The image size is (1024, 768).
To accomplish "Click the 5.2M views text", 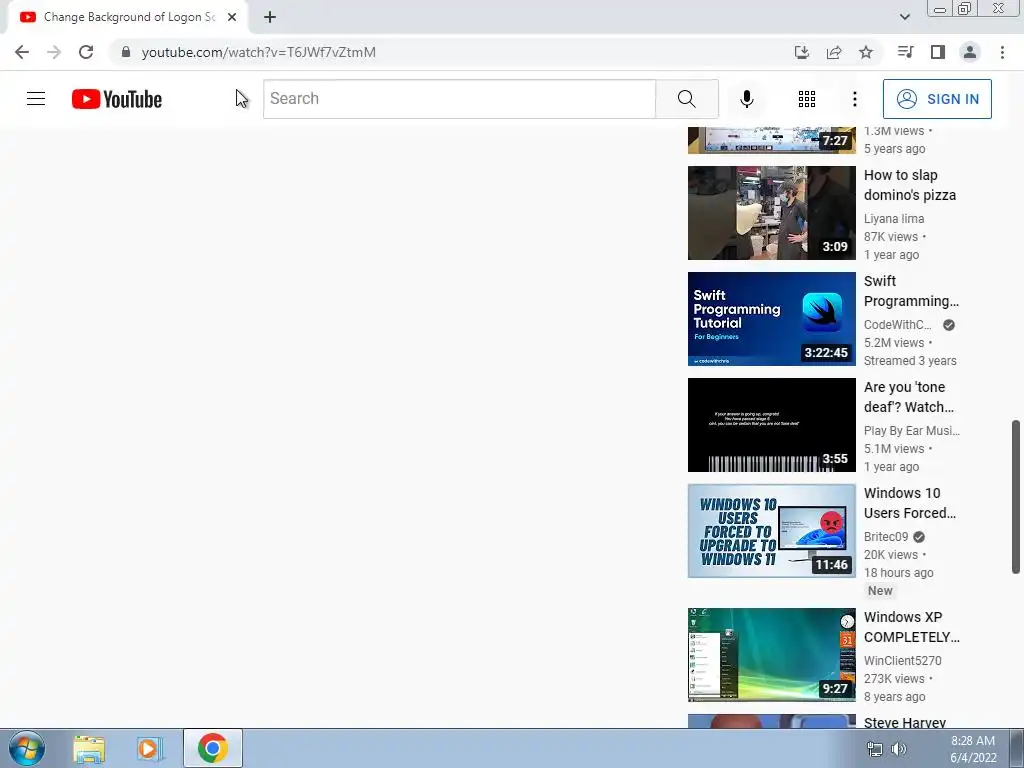I will 893,343.
